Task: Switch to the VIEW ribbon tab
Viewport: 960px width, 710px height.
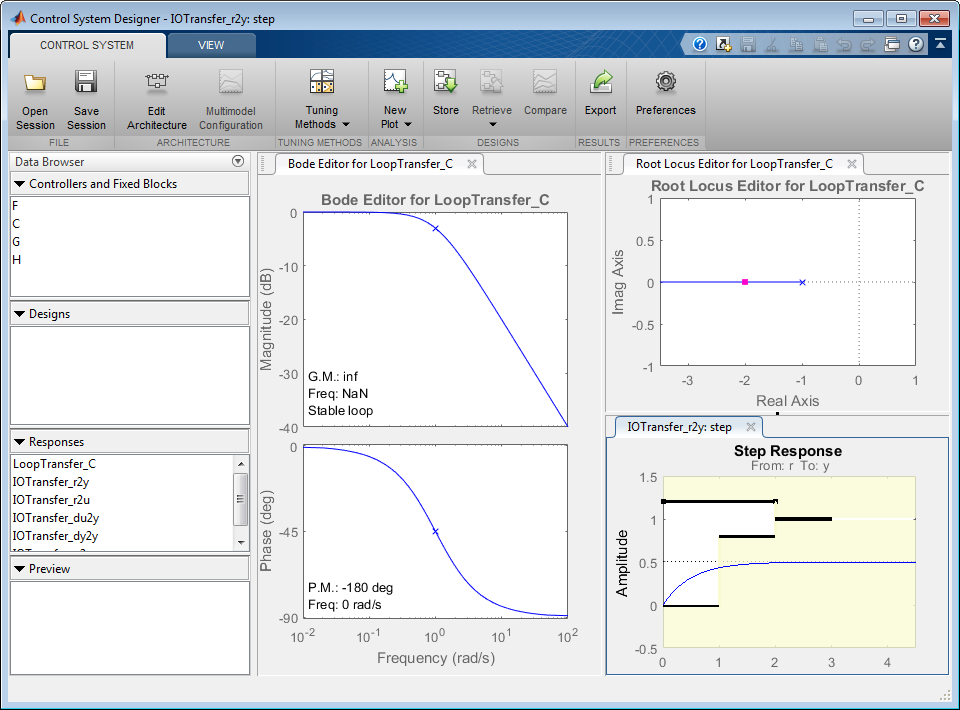Action: (x=211, y=45)
